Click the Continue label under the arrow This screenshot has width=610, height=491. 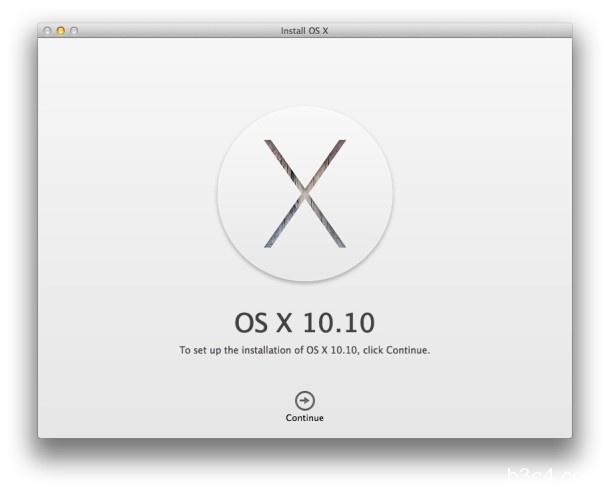(x=305, y=417)
